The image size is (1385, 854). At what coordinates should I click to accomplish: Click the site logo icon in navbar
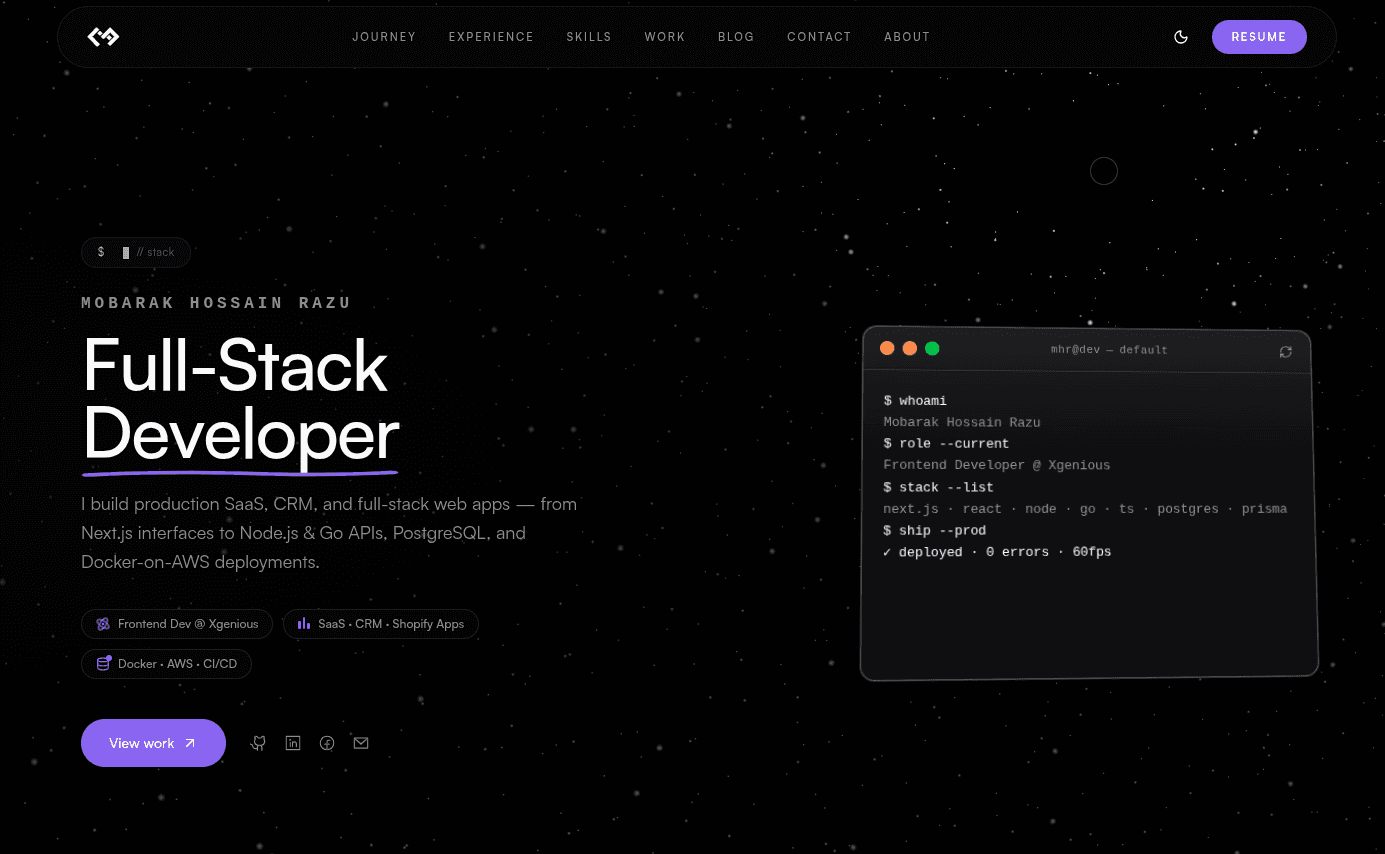103,37
